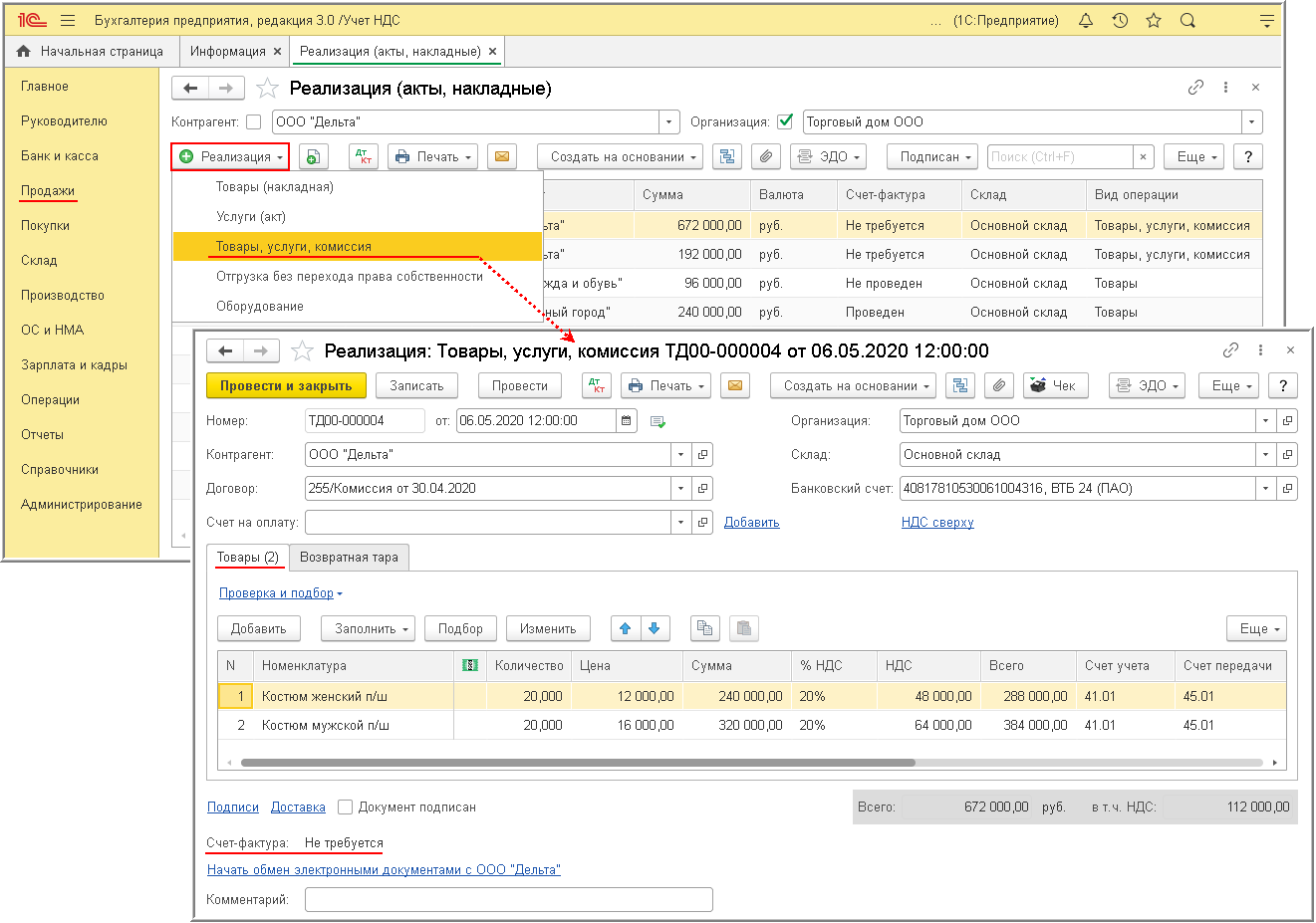Toggle Контрагент filter checkbox
The image size is (1316, 923).
tap(253, 121)
